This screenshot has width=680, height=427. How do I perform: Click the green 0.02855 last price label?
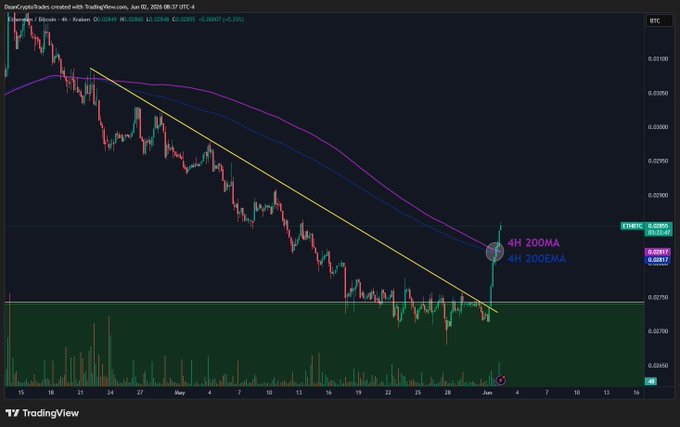[x=658, y=226]
